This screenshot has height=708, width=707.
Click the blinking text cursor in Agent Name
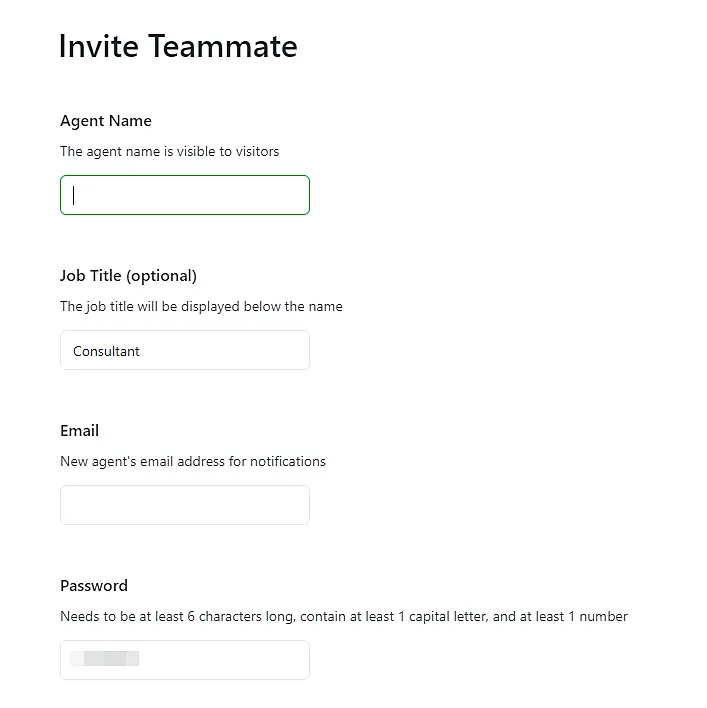click(x=74, y=196)
